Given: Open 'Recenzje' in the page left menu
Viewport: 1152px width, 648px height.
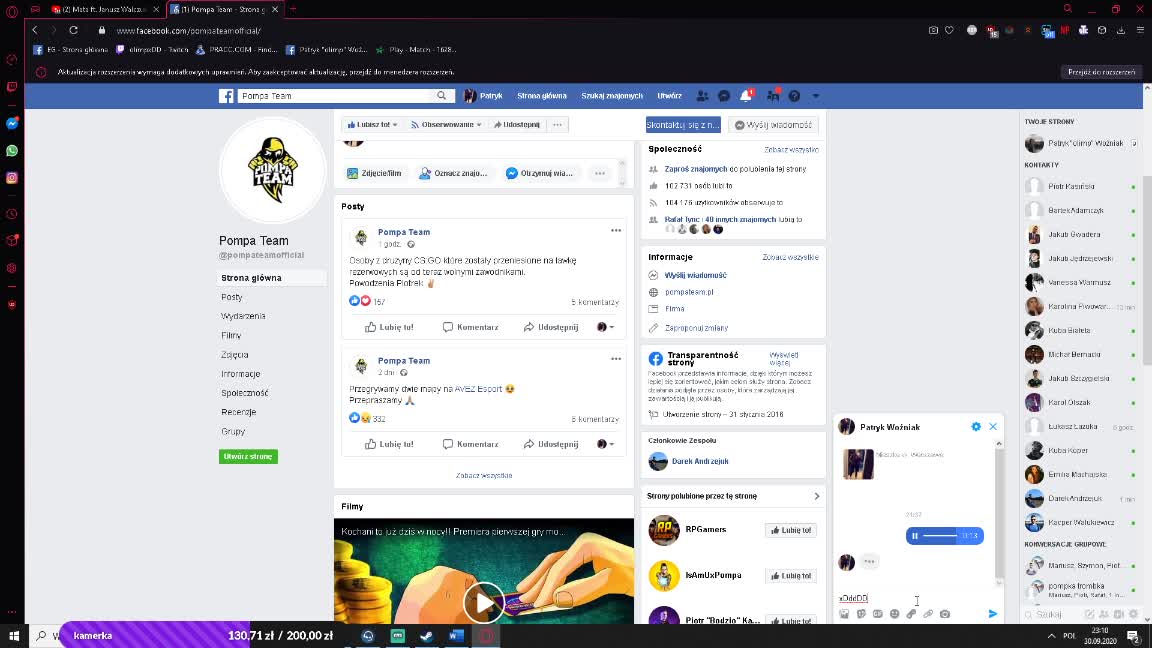Looking at the screenshot, I should (x=238, y=411).
